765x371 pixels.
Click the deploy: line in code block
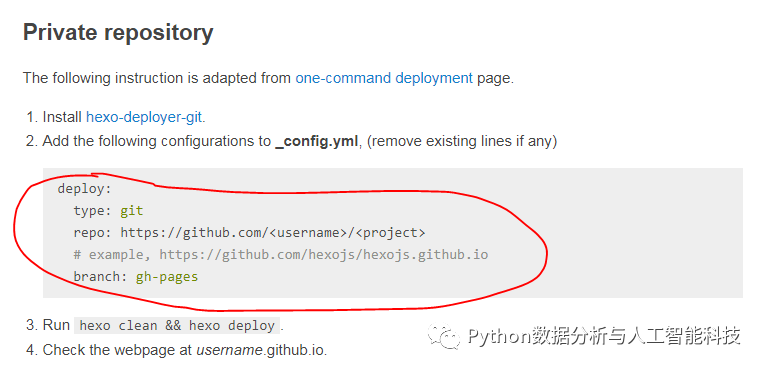(x=85, y=188)
